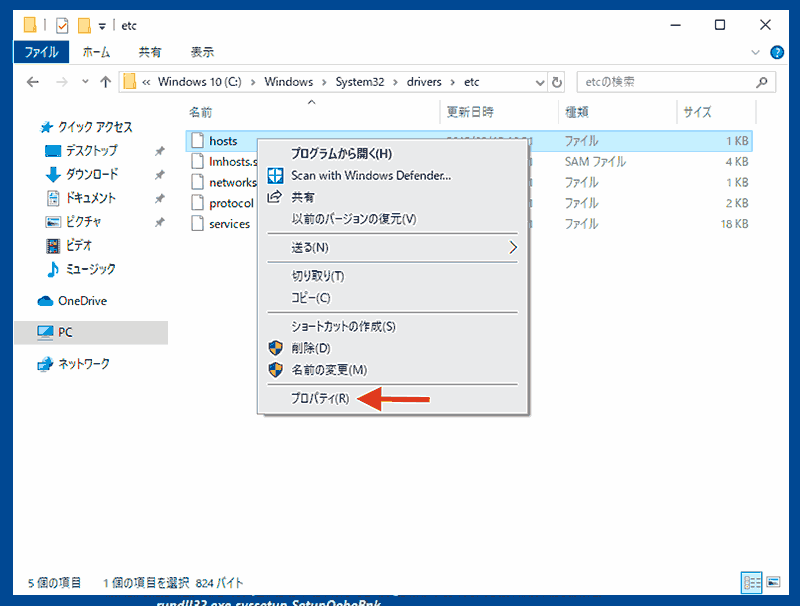The height and width of the screenshot is (606, 800).
Task: Click the refresh icon beside the address bar
Action: click(558, 81)
